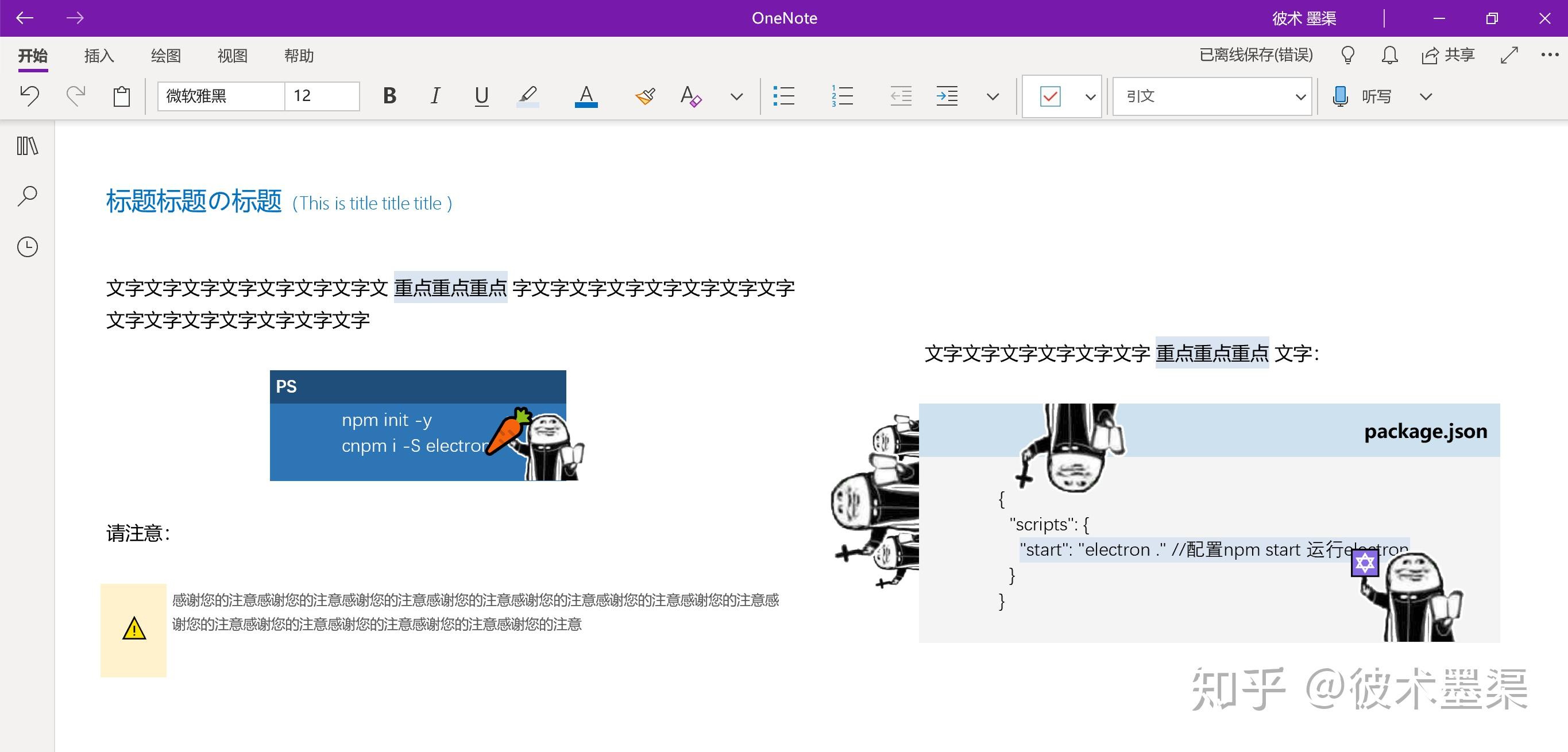Toggle the to-do checkbox tag
Screen dimensions: 1568x752
tap(1050, 96)
